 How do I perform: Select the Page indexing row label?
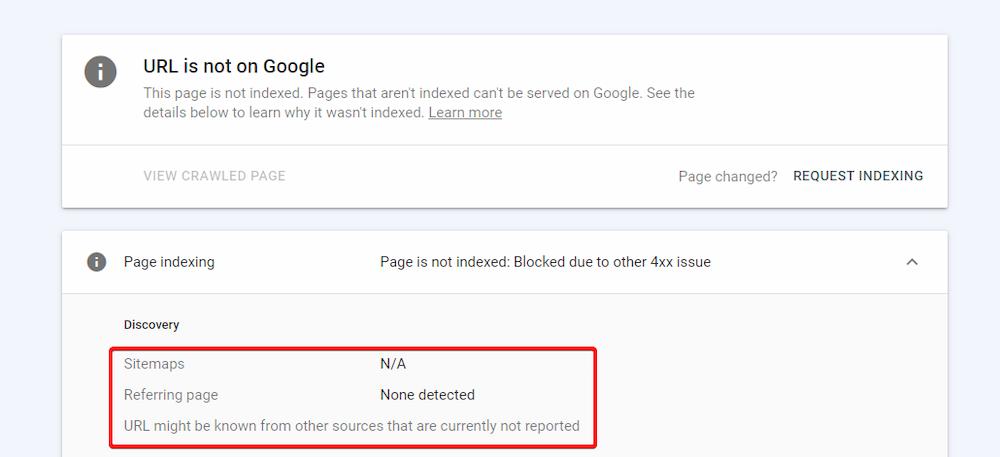point(169,262)
